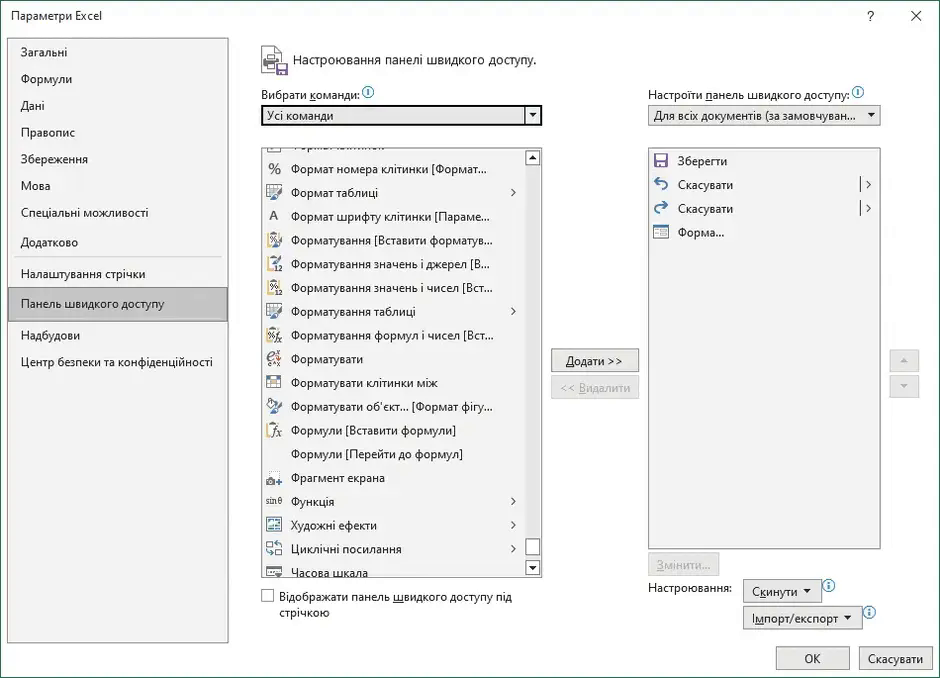940x678 pixels.
Task: Open Центр безпеки та конфіденційності category
Action: click(118, 362)
